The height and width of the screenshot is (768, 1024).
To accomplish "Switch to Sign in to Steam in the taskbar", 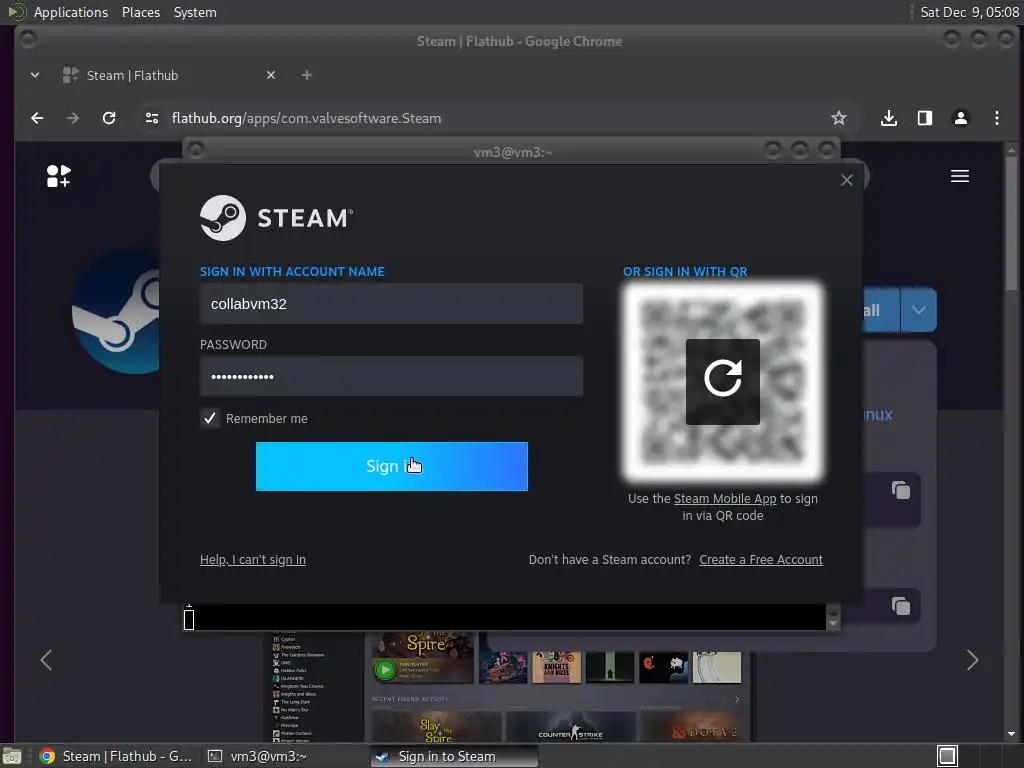I will pyautogui.click(x=455, y=756).
